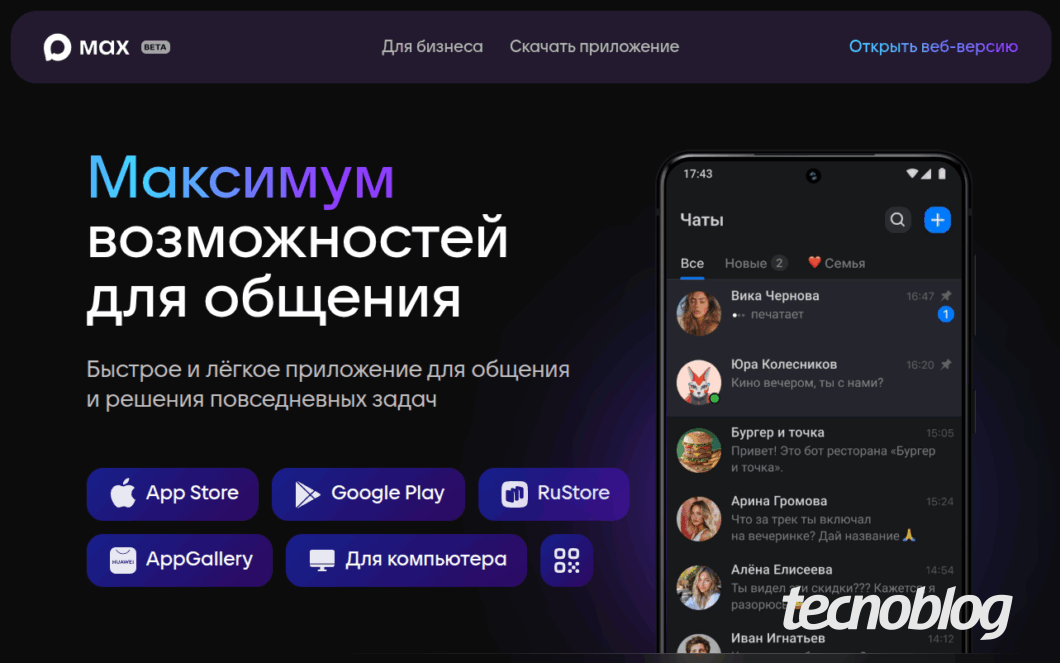The height and width of the screenshot is (663, 1060).
Task: Open the Семья chat folder
Action: (x=840, y=263)
